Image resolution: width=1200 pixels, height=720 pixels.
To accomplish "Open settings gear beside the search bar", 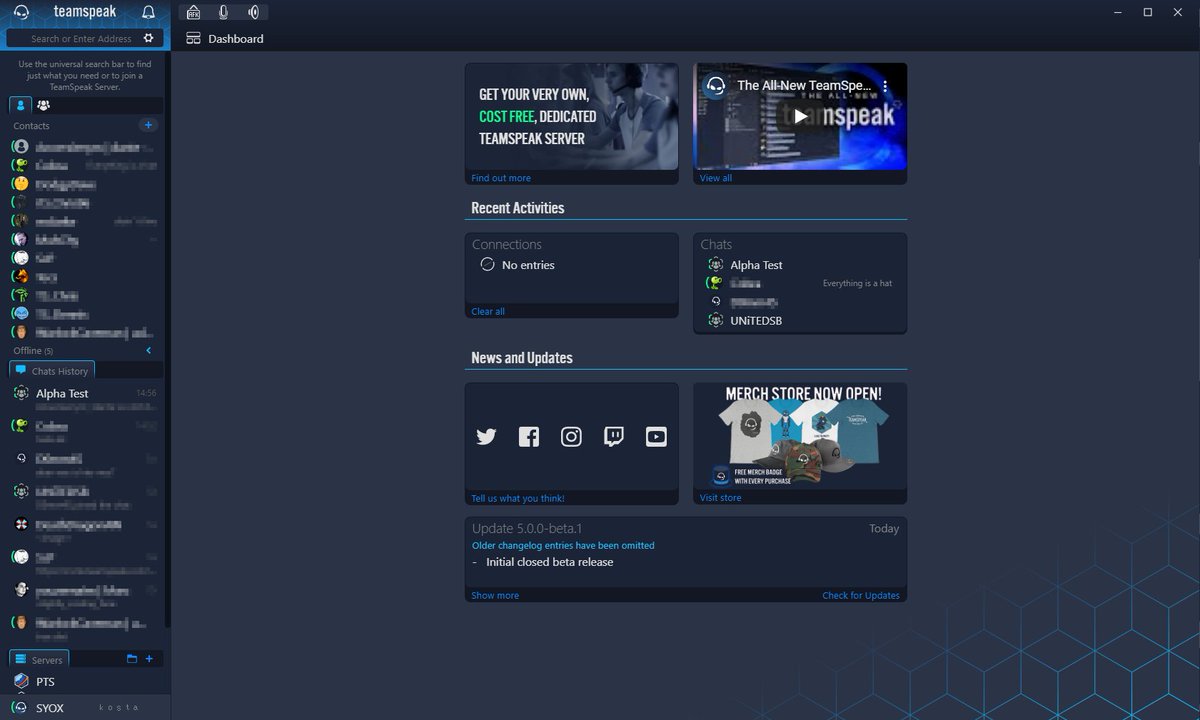I will pyautogui.click(x=148, y=38).
